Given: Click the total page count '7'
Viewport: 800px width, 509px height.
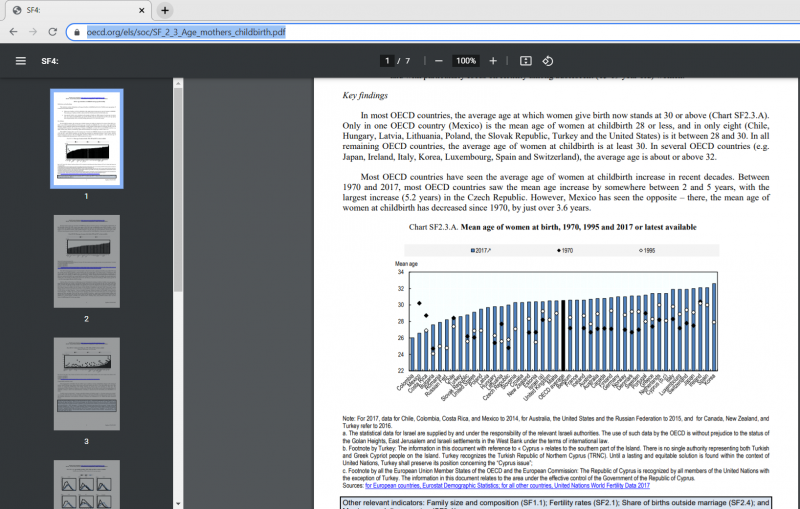Looking at the screenshot, I should [x=408, y=61].
